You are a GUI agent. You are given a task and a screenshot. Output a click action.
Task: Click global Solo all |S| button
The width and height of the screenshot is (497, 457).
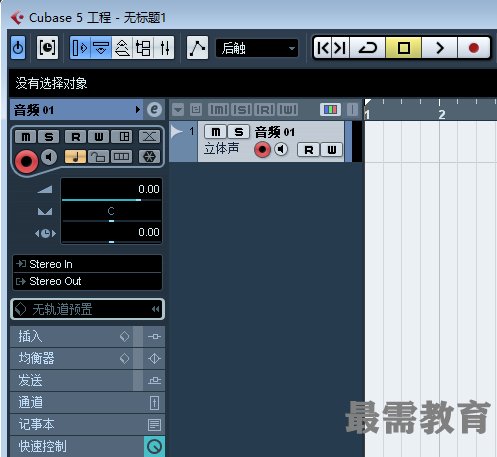point(242,109)
